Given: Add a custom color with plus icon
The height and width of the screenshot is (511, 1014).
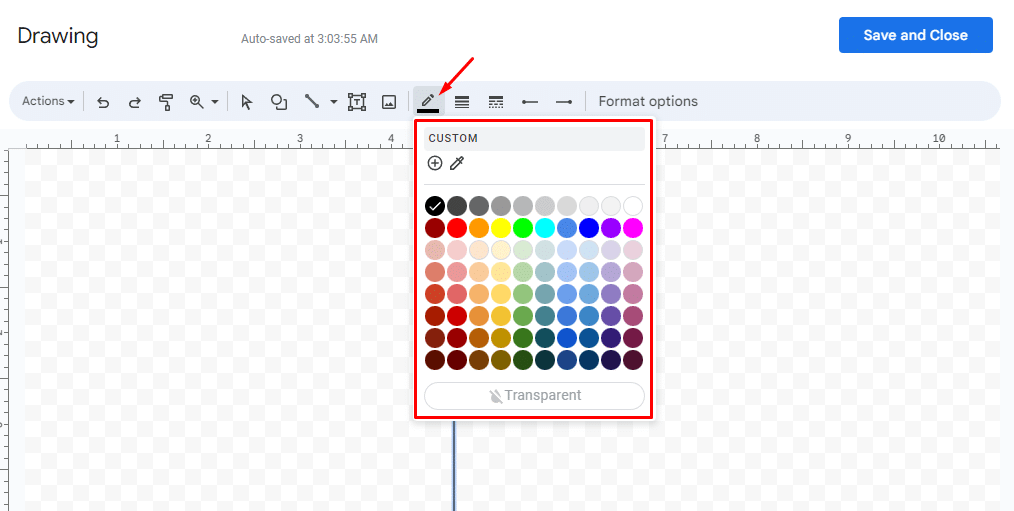Looking at the screenshot, I should 435,163.
